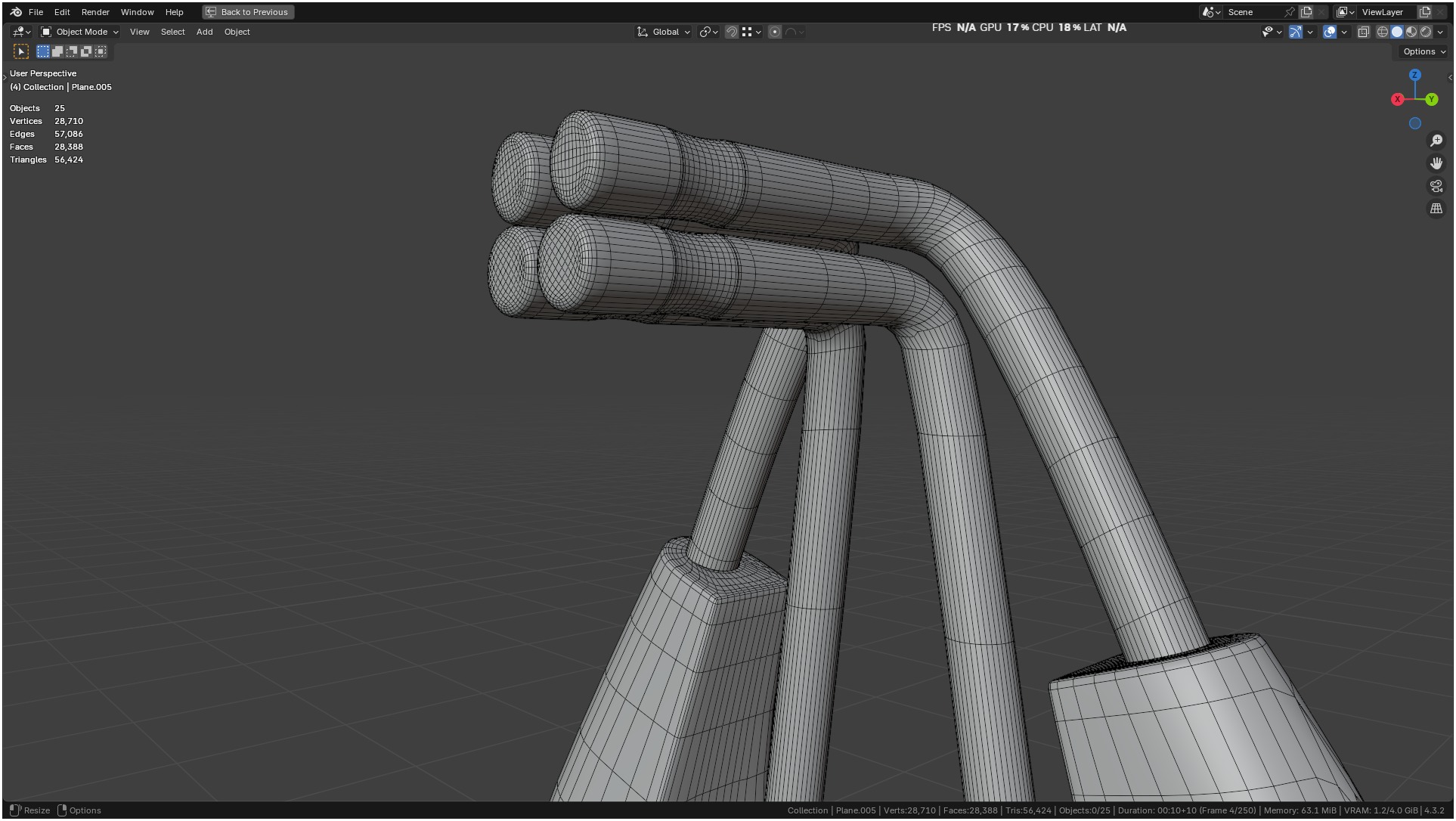Click Options mouse hint in status bar
Image resolution: width=1456 pixels, height=821 pixels.
[79, 810]
